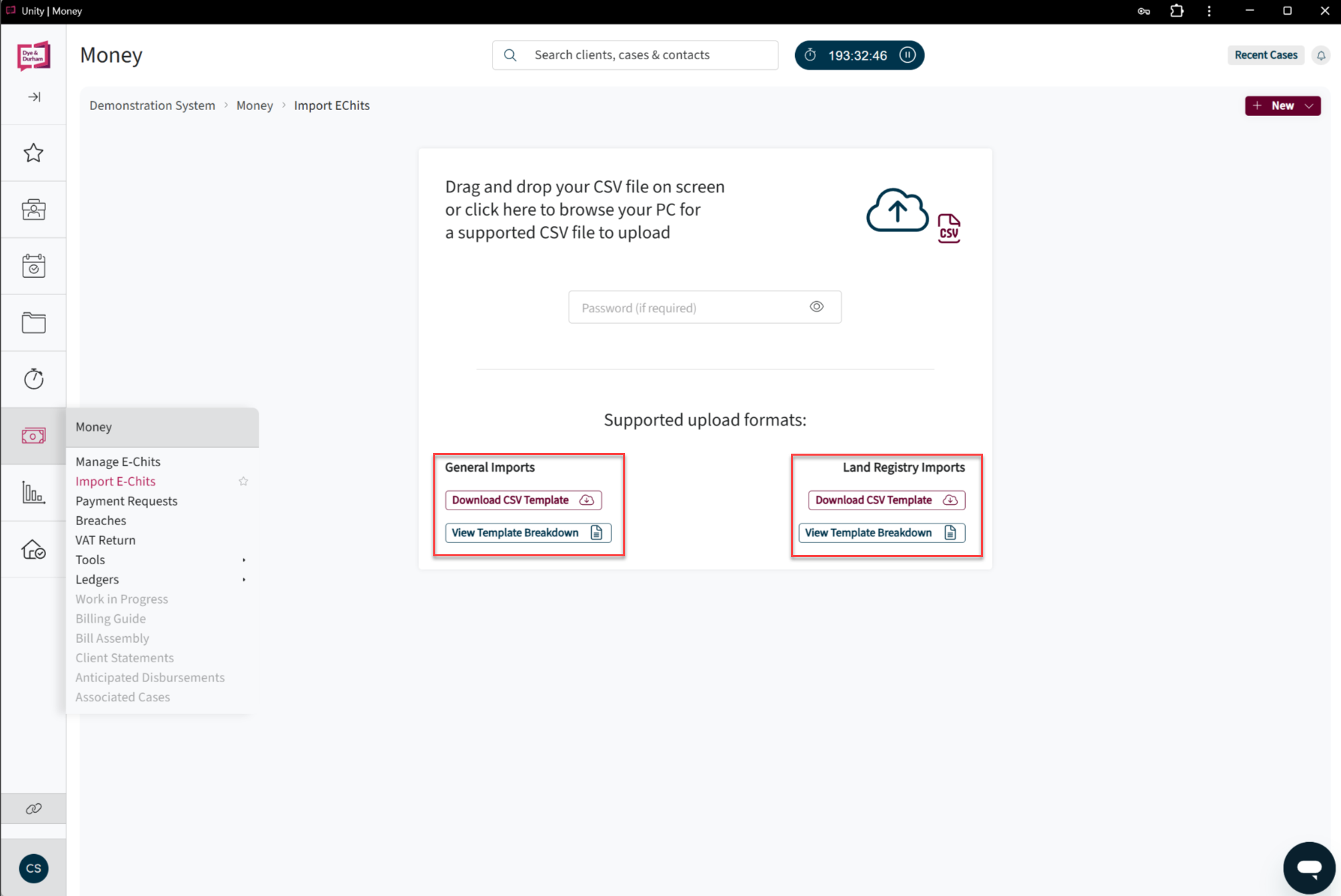Open the New button dropdown
The width and height of the screenshot is (1341, 896).
[x=1282, y=106]
